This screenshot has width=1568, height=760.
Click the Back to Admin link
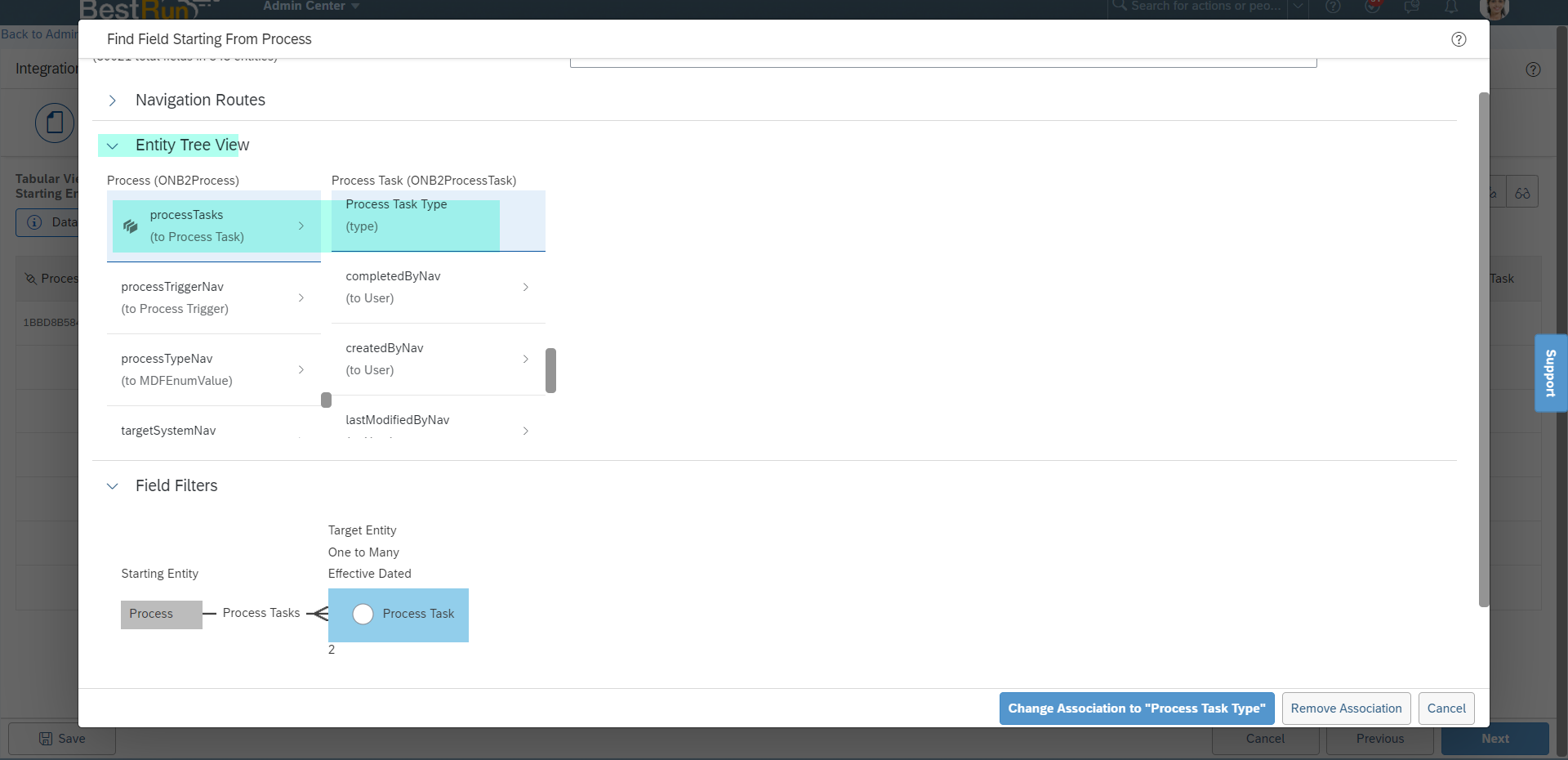(x=39, y=34)
